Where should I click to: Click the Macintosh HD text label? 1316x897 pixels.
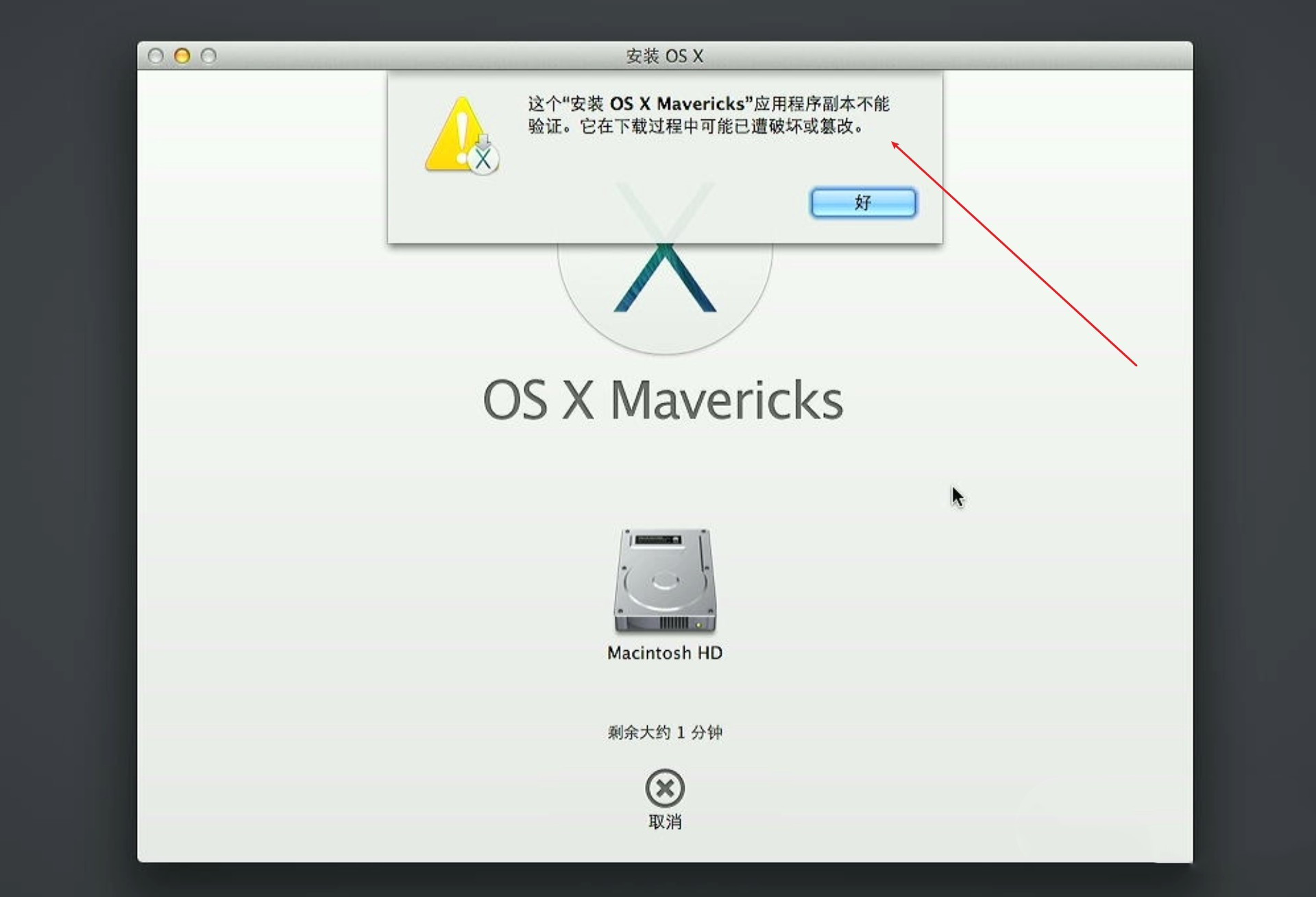664,653
